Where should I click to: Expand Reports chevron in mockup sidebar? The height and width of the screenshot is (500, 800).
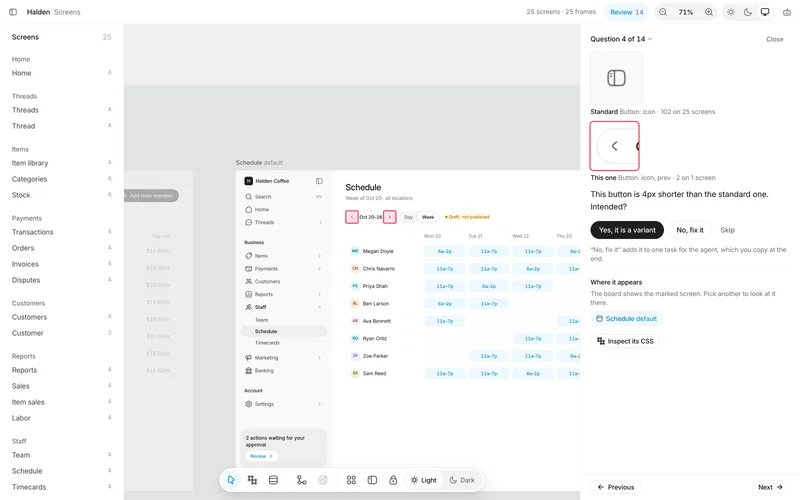319,294
